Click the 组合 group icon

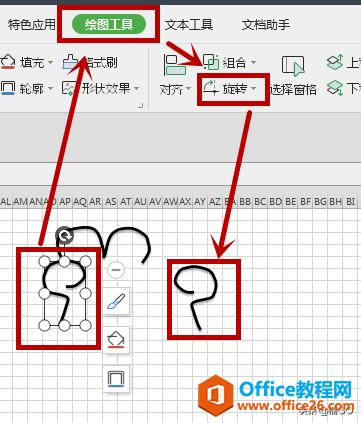(x=211, y=62)
